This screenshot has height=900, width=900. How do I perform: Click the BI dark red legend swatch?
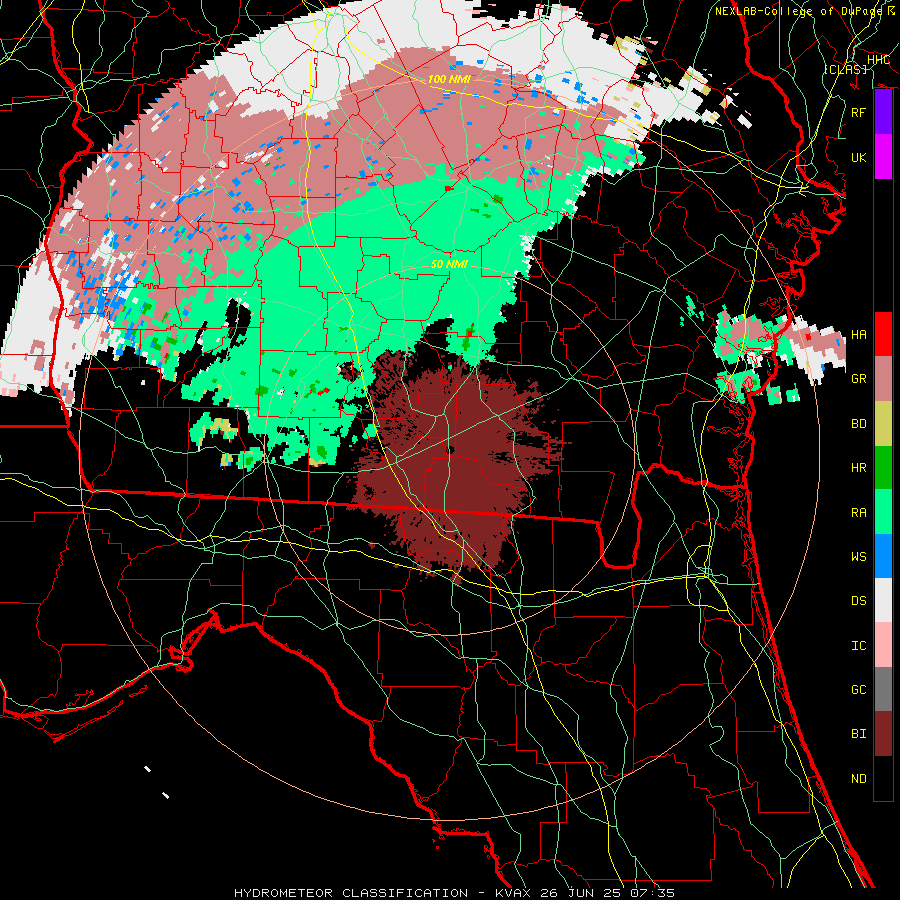coord(883,734)
